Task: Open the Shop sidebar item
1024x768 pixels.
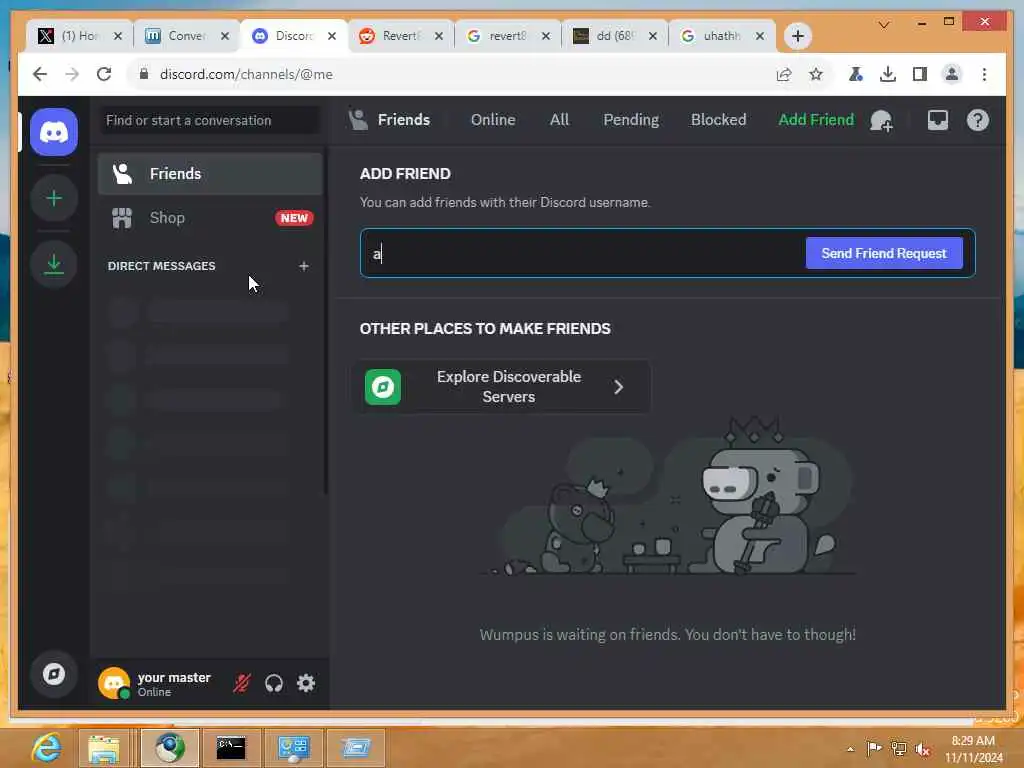Action: [x=210, y=217]
